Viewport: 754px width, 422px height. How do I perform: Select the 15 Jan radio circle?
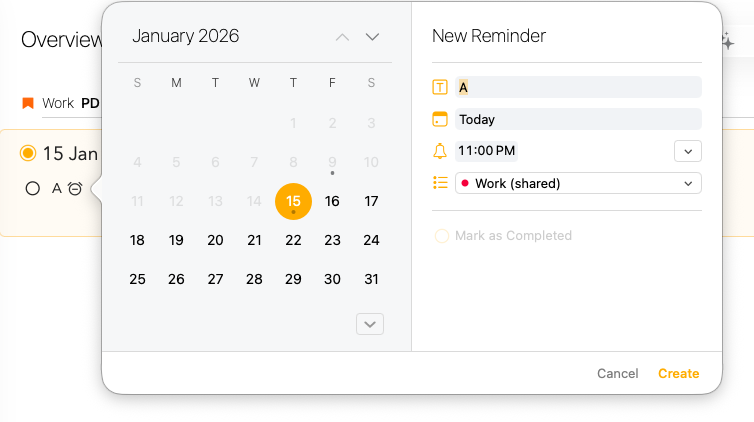click(28, 153)
